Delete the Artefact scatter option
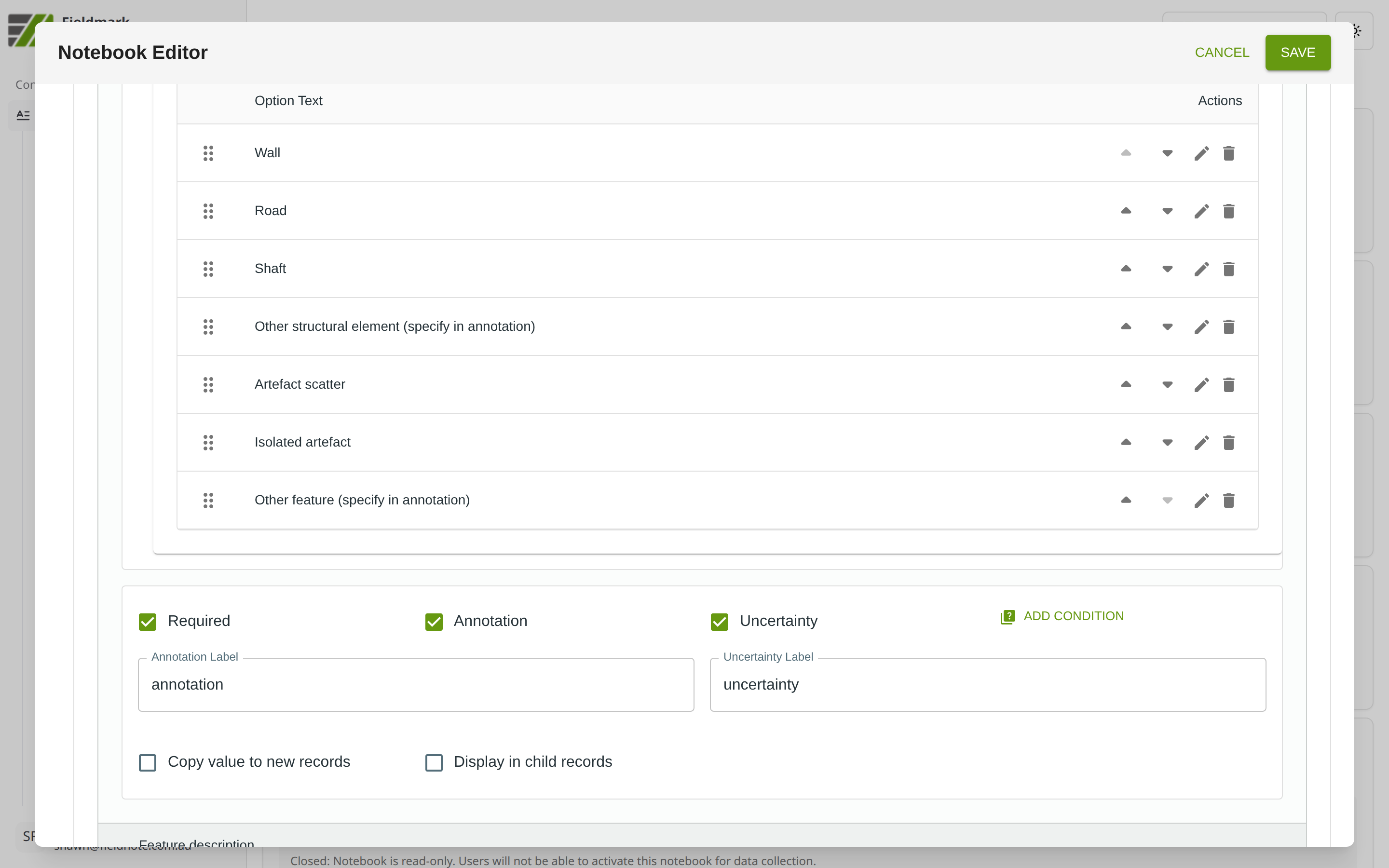 (1228, 385)
